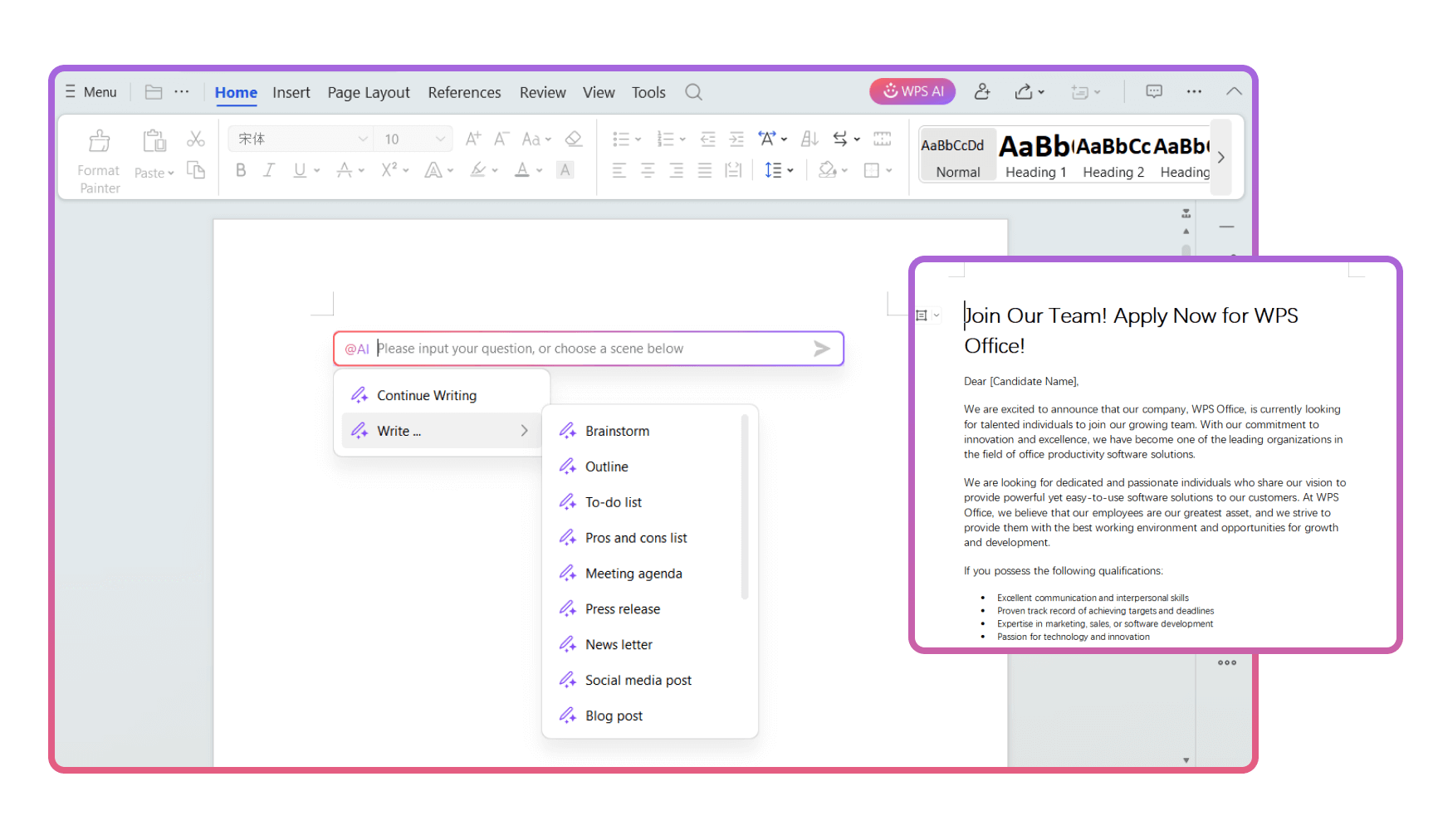Screen dimensions: 1438x840
Task: Choose a font color from the swatch
Action: point(523,170)
